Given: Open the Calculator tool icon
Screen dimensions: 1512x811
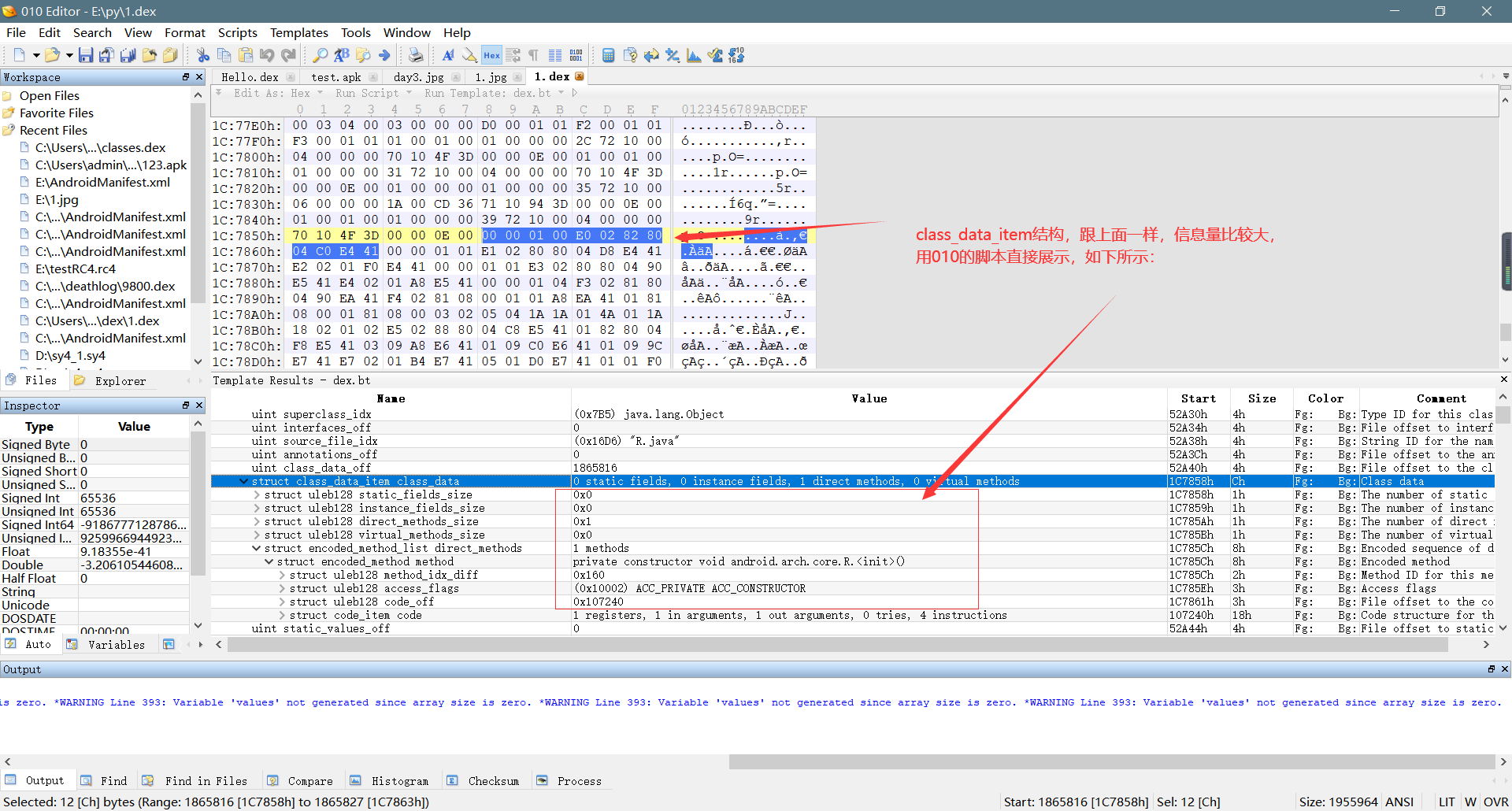Looking at the screenshot, I should pyautogui.click(x=609, y=55).
